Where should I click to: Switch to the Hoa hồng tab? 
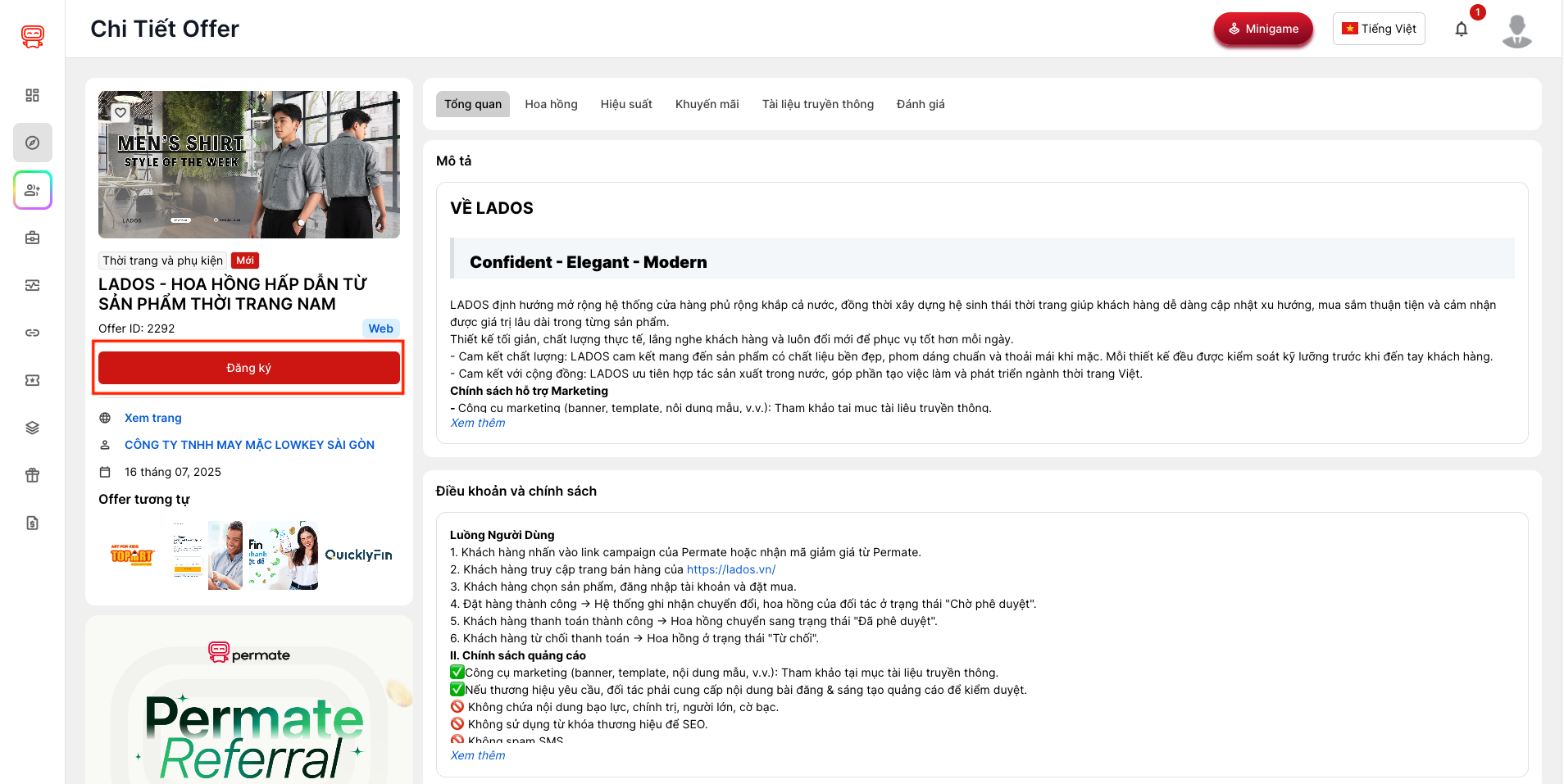pos(551,104)
